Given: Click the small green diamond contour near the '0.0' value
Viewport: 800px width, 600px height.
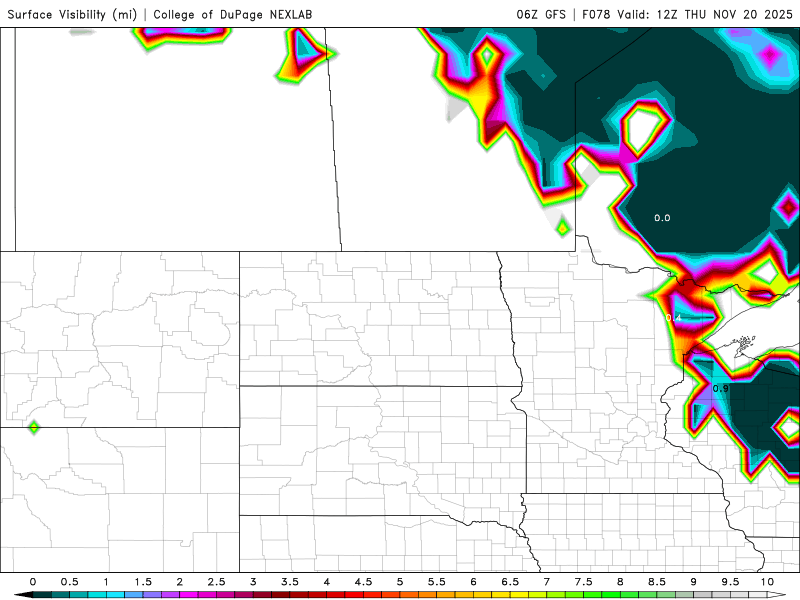Looking at the screenshot, I should (563, 228).
